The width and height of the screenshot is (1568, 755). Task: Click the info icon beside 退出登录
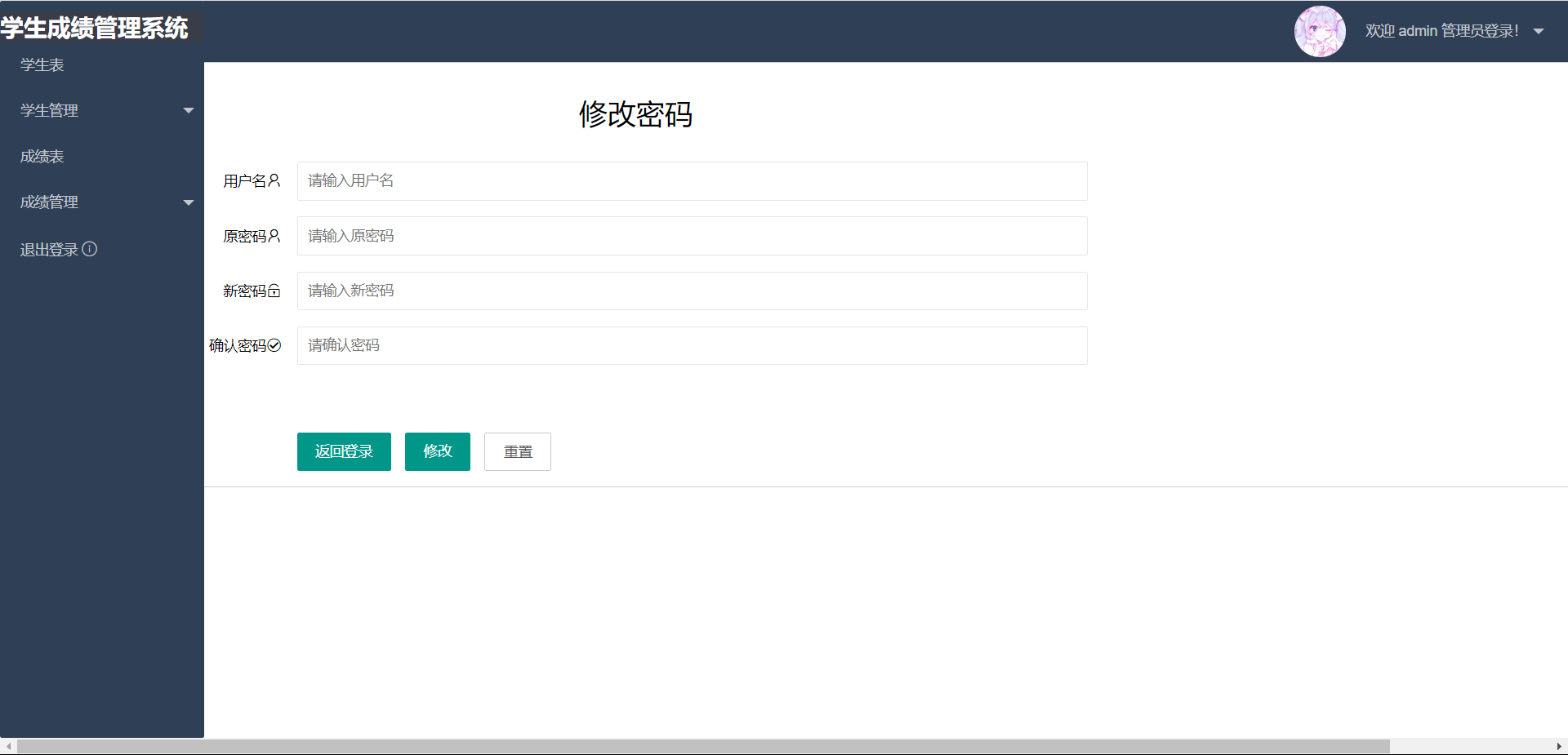pyautogui.click(x=90, y=249)
